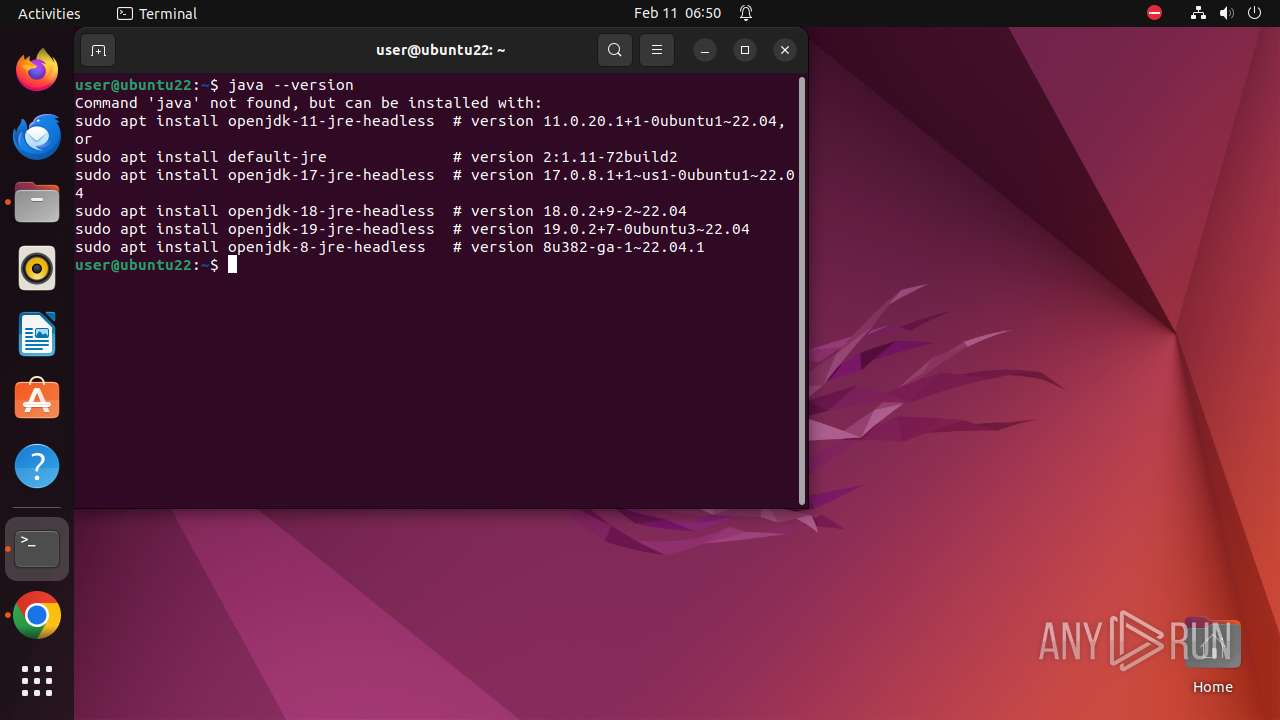This screenshot has height=720, width=1280.
Task: Open the Help application
Action: click(x=37, y=466)
